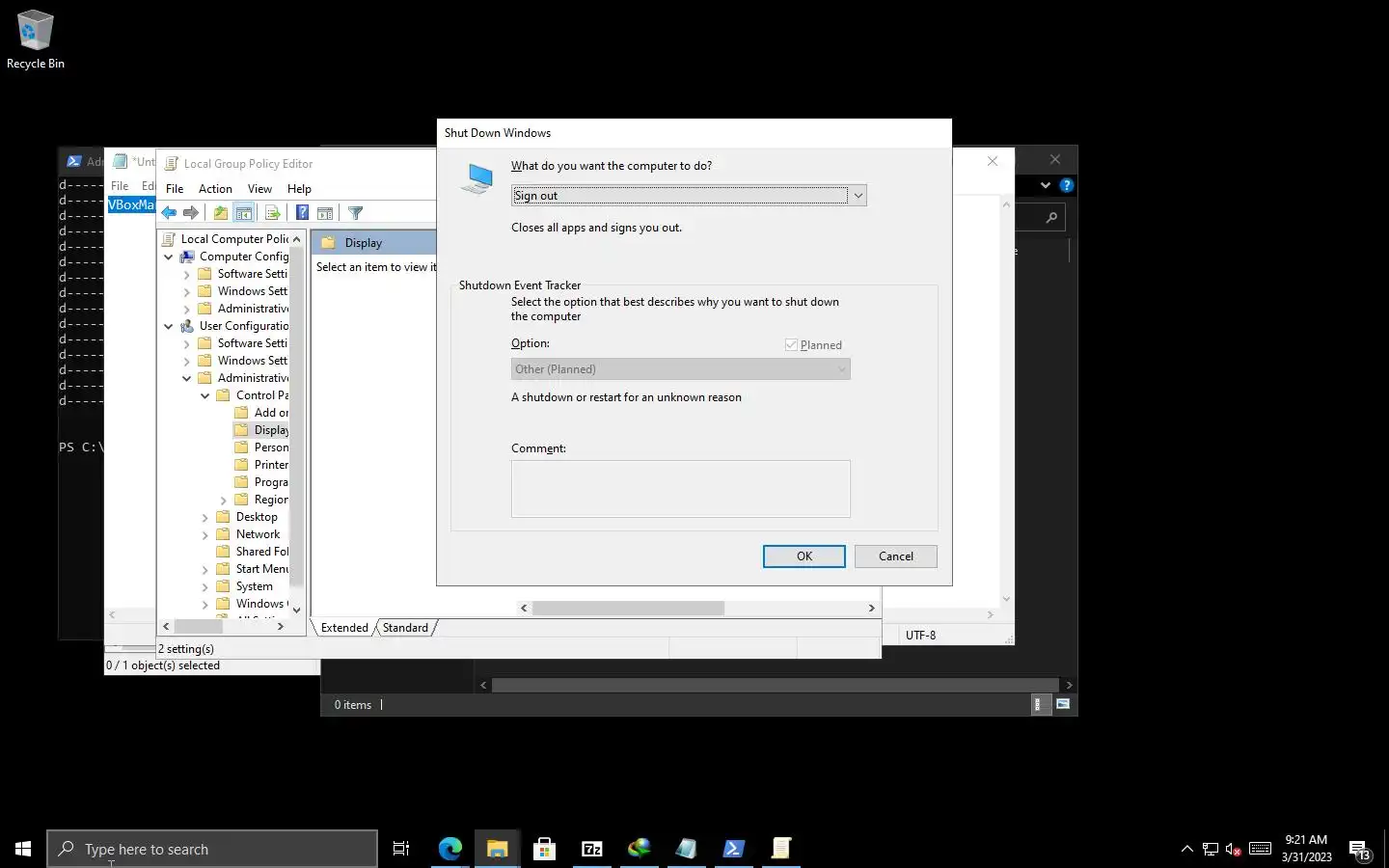Screen dimensions: 1389x868
Task: Collapse the User Configuration tree node
Action: coord(169,326)
